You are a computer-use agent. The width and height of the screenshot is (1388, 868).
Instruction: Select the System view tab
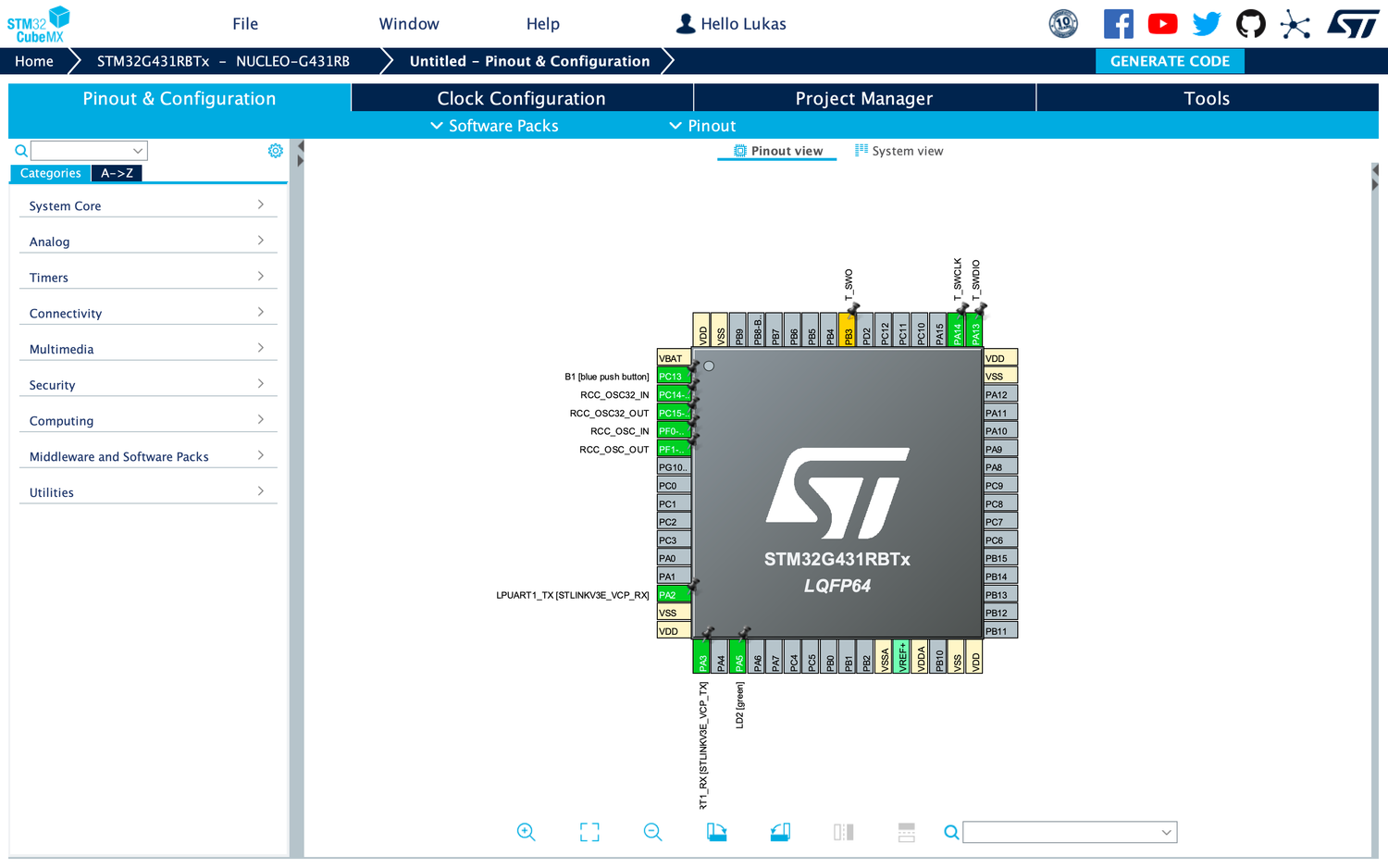point(898,151)
